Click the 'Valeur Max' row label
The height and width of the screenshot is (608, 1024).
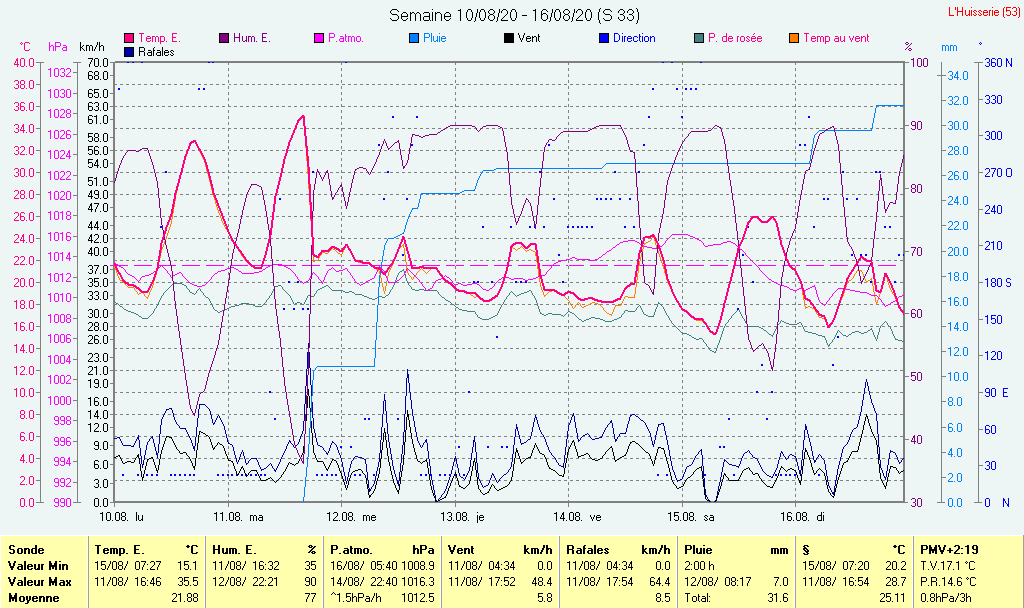[39, 581]
